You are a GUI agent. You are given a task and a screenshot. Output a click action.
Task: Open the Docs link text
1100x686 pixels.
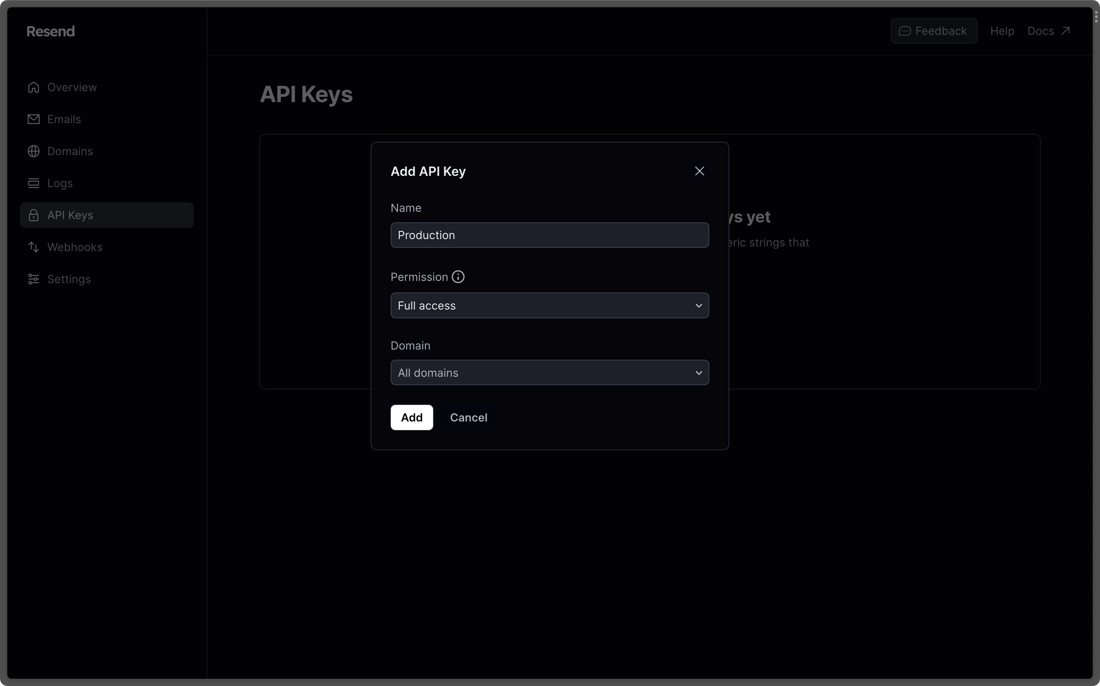(1040, 31)
